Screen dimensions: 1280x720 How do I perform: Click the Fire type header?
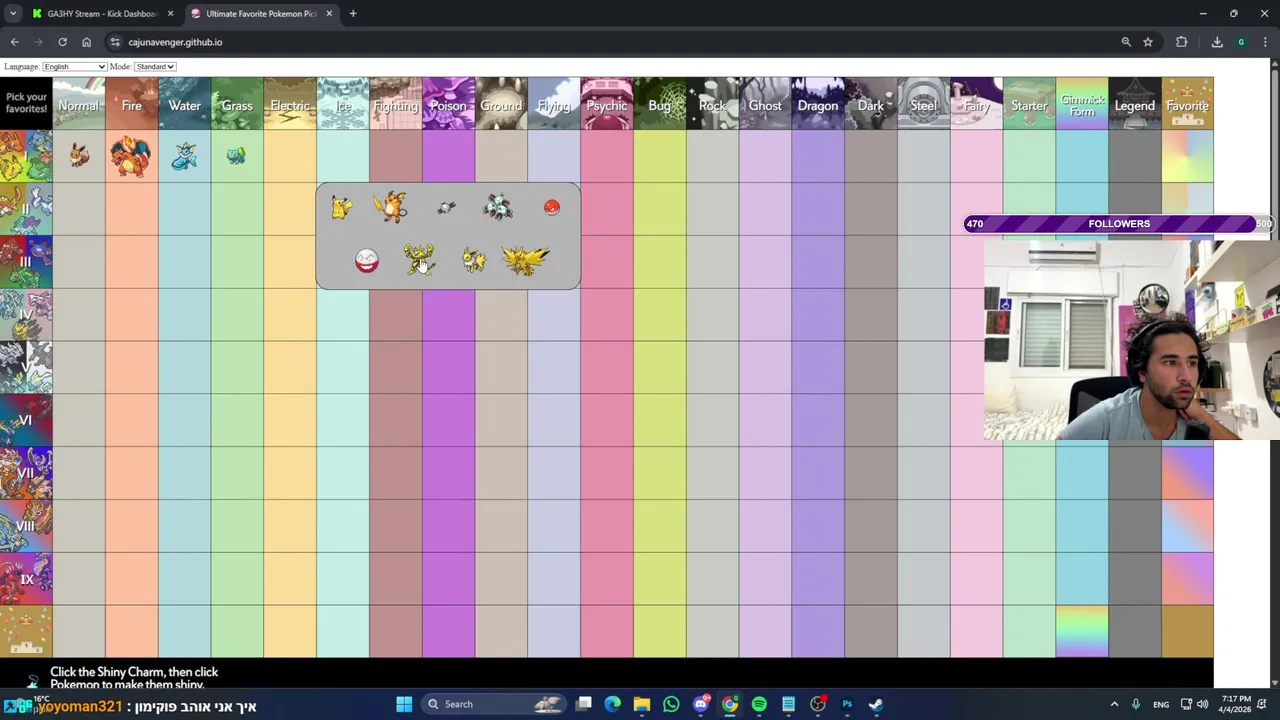click(x=132, y=104)
